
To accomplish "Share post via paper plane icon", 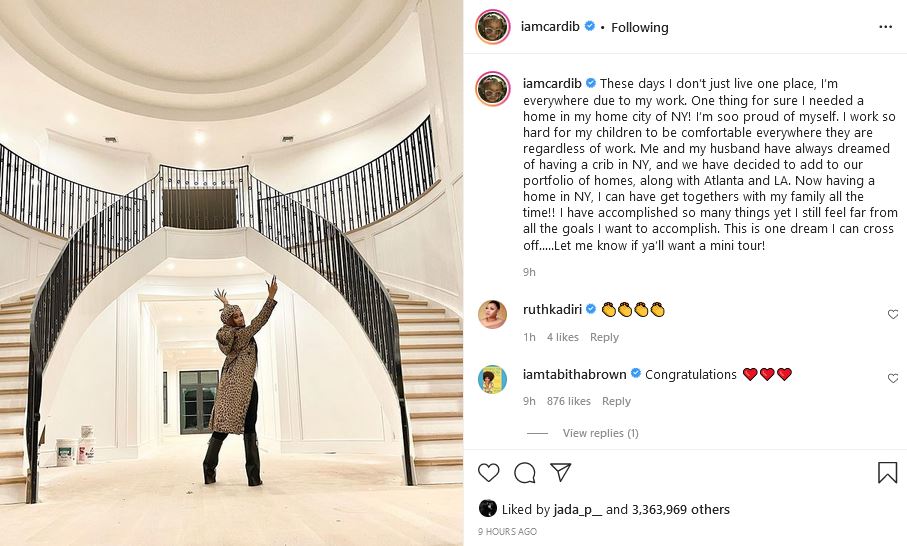I will tap(561, 473).
